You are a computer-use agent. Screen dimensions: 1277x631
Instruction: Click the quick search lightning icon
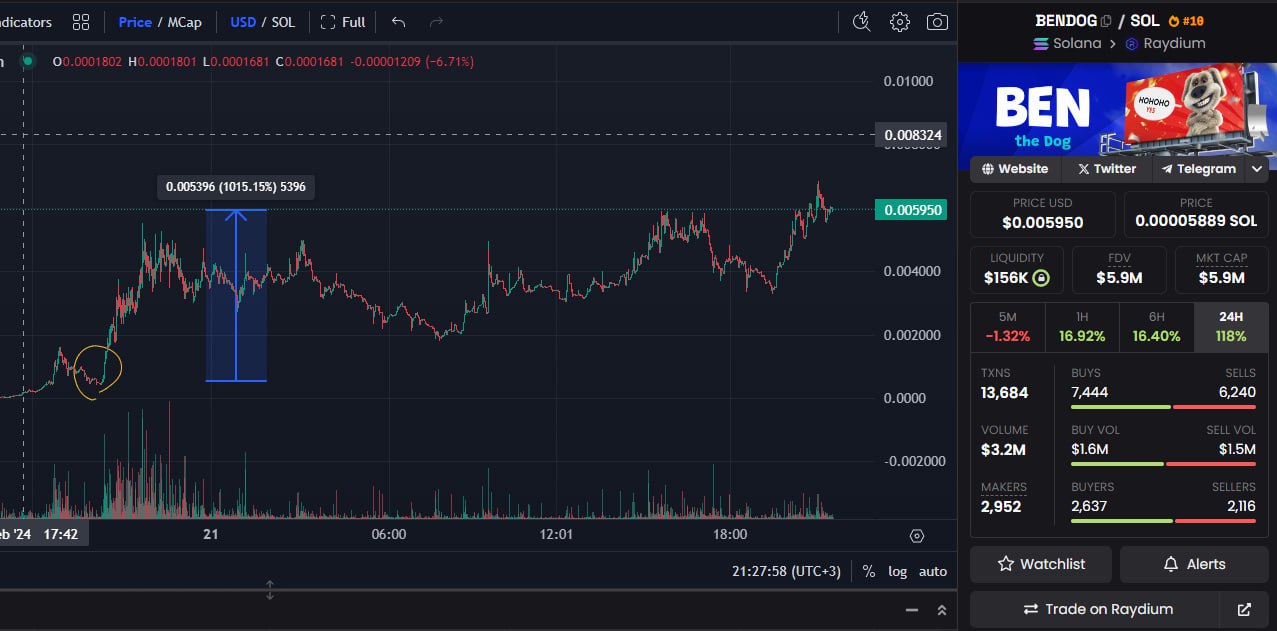862,22
